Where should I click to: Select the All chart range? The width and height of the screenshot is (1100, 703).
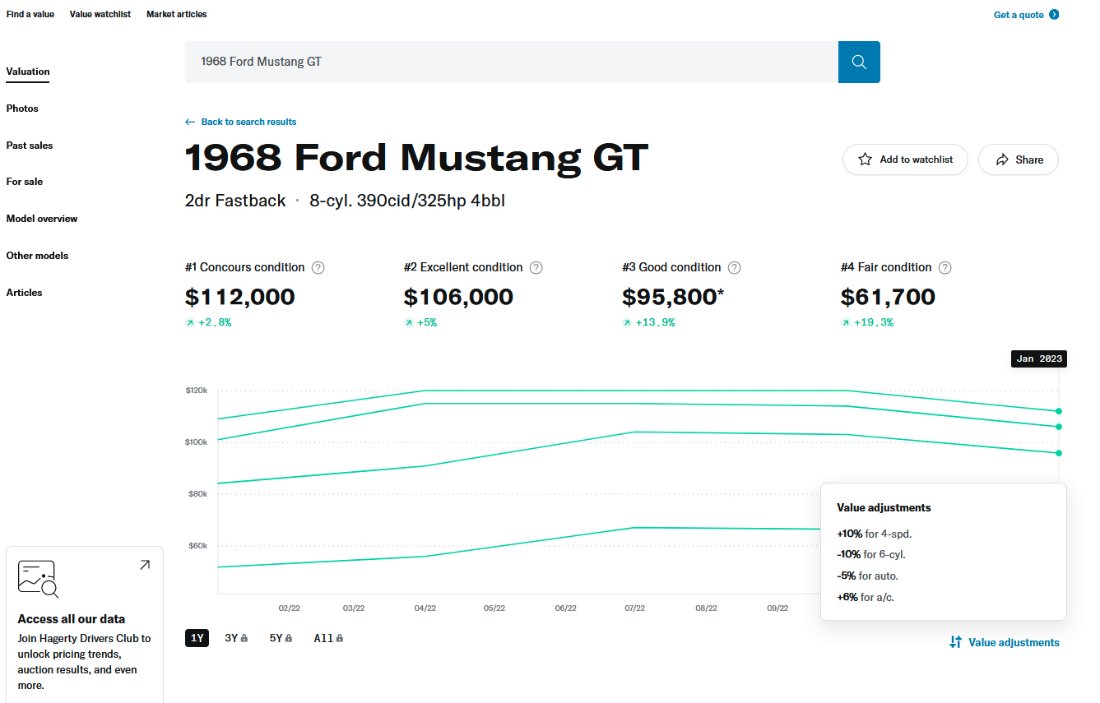(328, 638)
